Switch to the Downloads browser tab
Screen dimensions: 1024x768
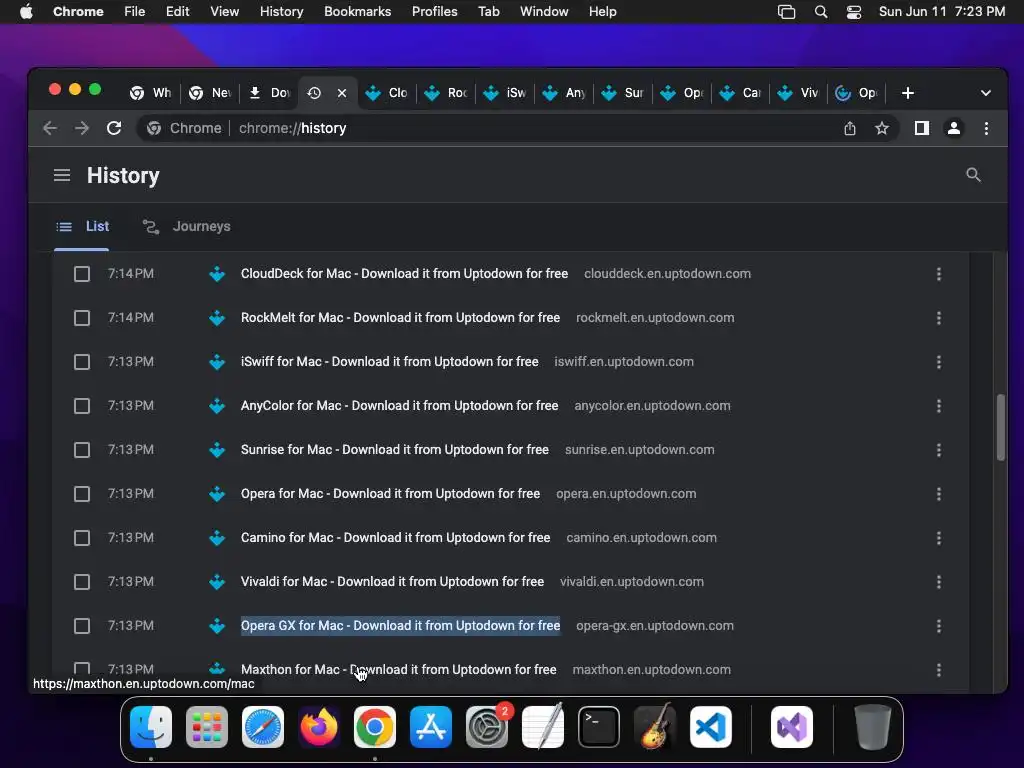point(270,93)
